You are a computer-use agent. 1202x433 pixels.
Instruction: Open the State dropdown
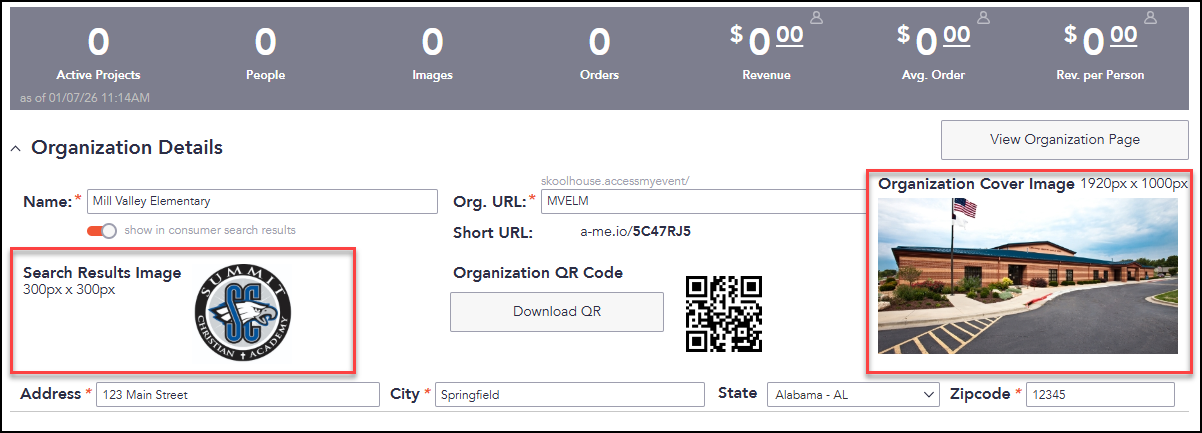click(853, 395)
